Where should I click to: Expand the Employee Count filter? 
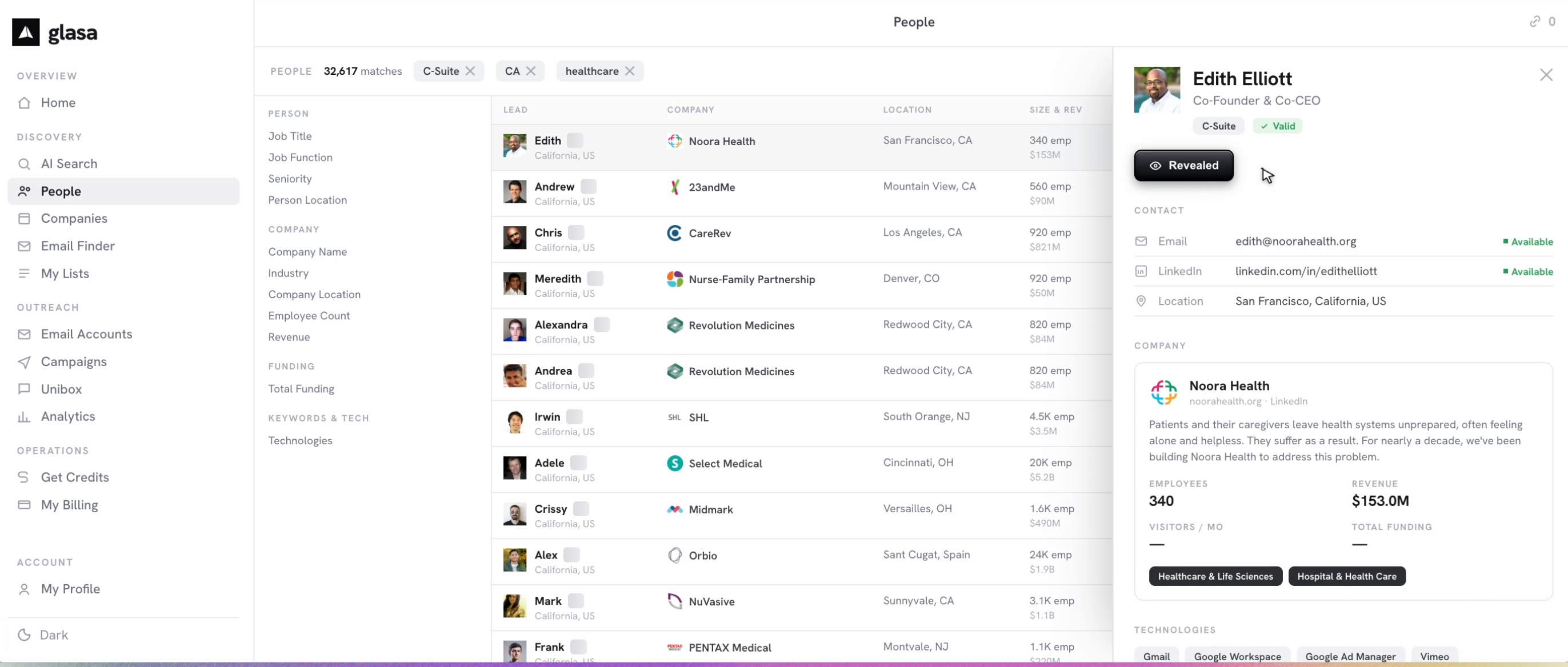coord(309,316)
